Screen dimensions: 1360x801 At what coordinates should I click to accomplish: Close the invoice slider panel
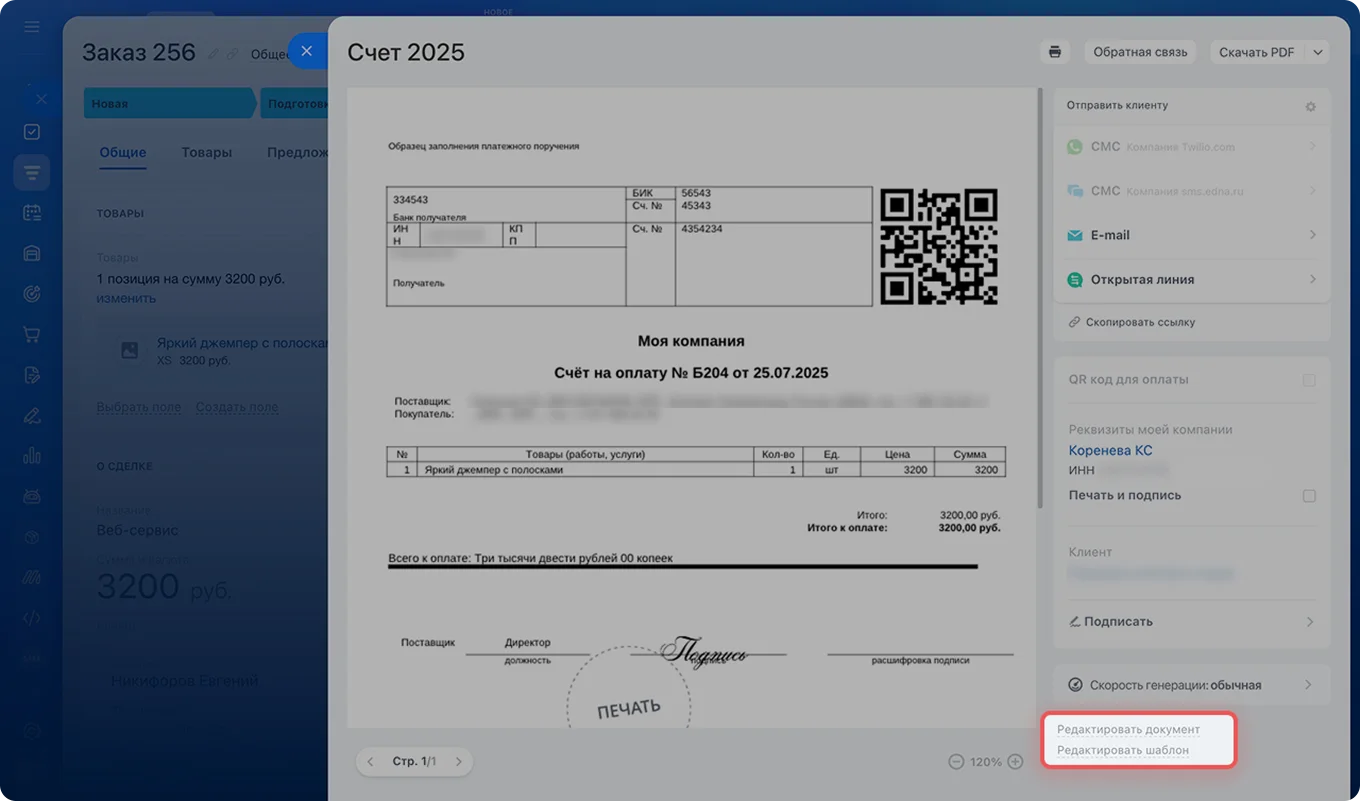click(307, 51)
